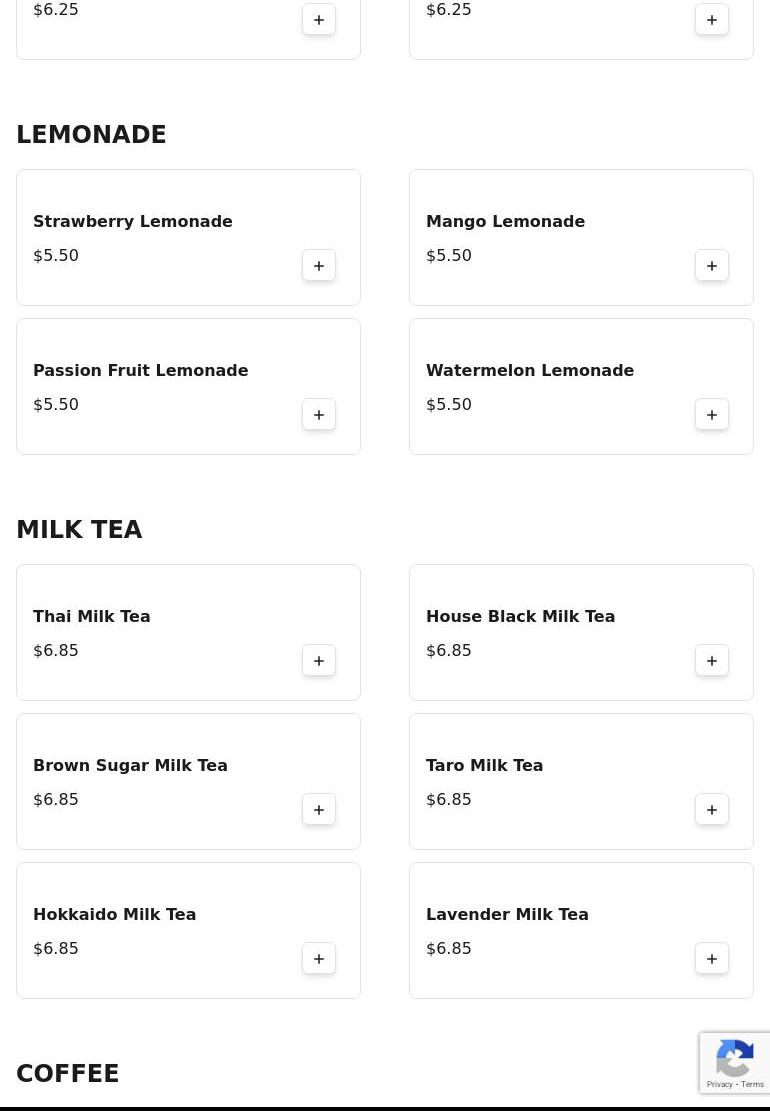Click the plus on top-left $6.25 item
Screen dimensions: 770x1111
[319, 20]
